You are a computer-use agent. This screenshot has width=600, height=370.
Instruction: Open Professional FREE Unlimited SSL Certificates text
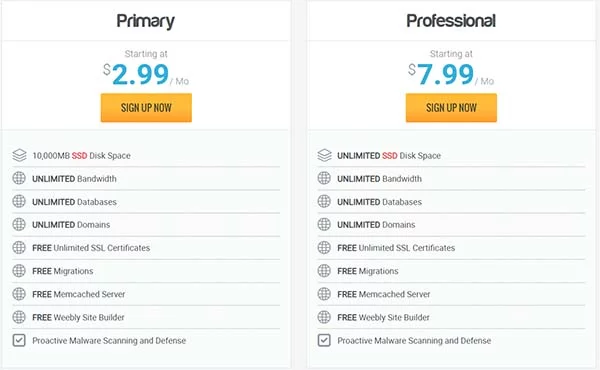396,248
